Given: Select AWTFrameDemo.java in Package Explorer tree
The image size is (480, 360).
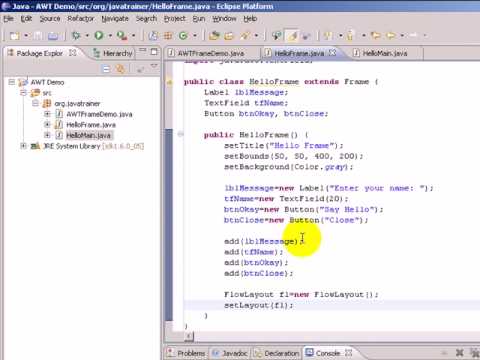Looking at the screenshot, I should [99, 114].
